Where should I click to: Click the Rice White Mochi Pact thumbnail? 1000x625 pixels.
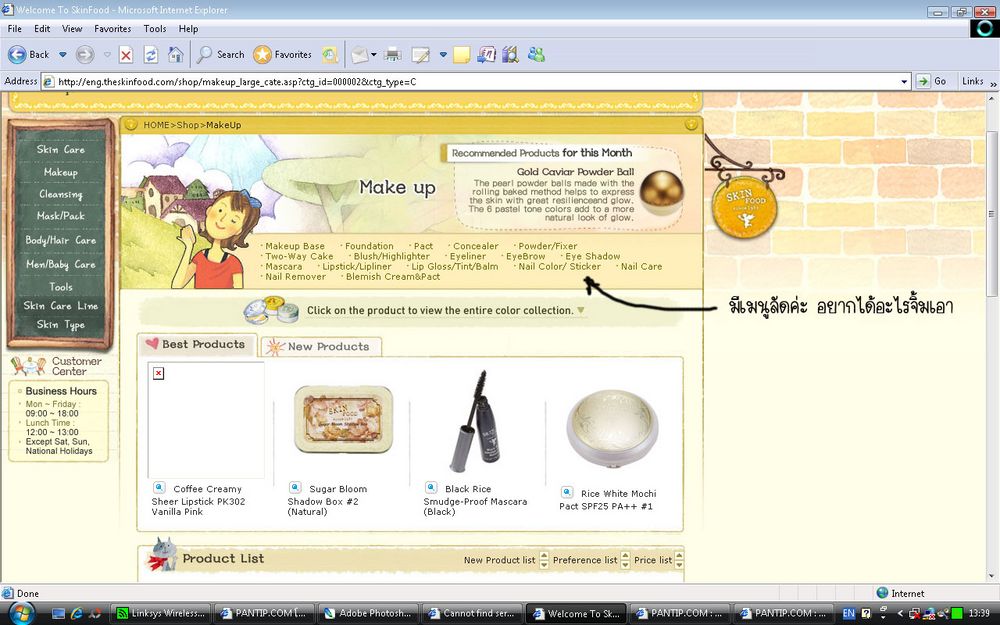tap(612, 429)
